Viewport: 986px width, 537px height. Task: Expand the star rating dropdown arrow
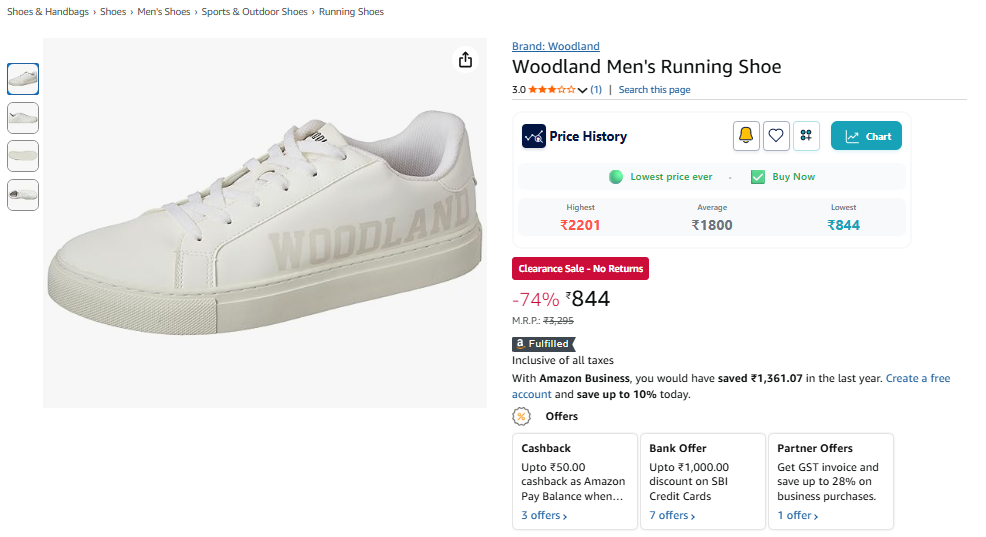582,91
